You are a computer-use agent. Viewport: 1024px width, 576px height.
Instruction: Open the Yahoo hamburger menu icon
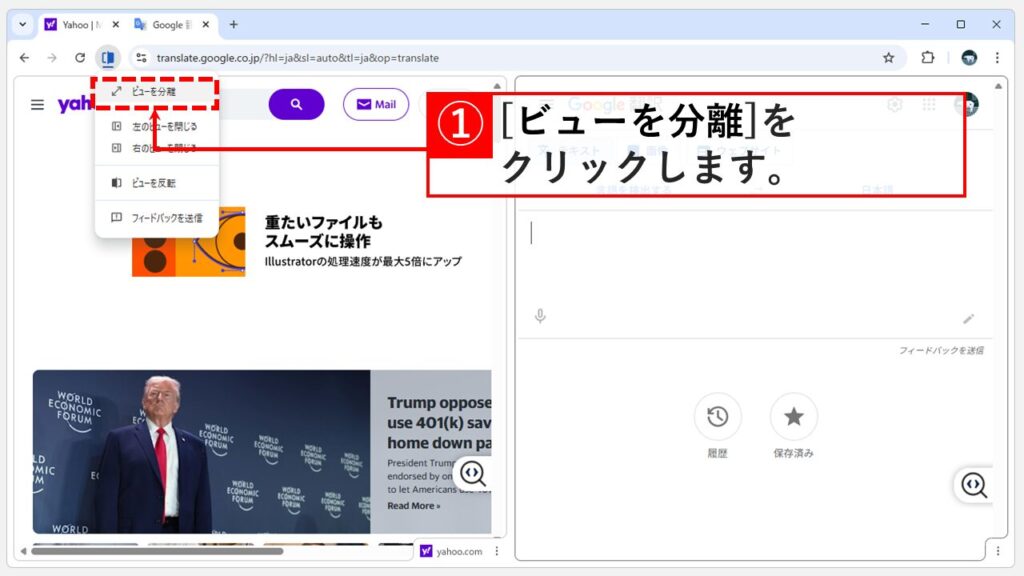pyautogui.click(x=37, y=104)
